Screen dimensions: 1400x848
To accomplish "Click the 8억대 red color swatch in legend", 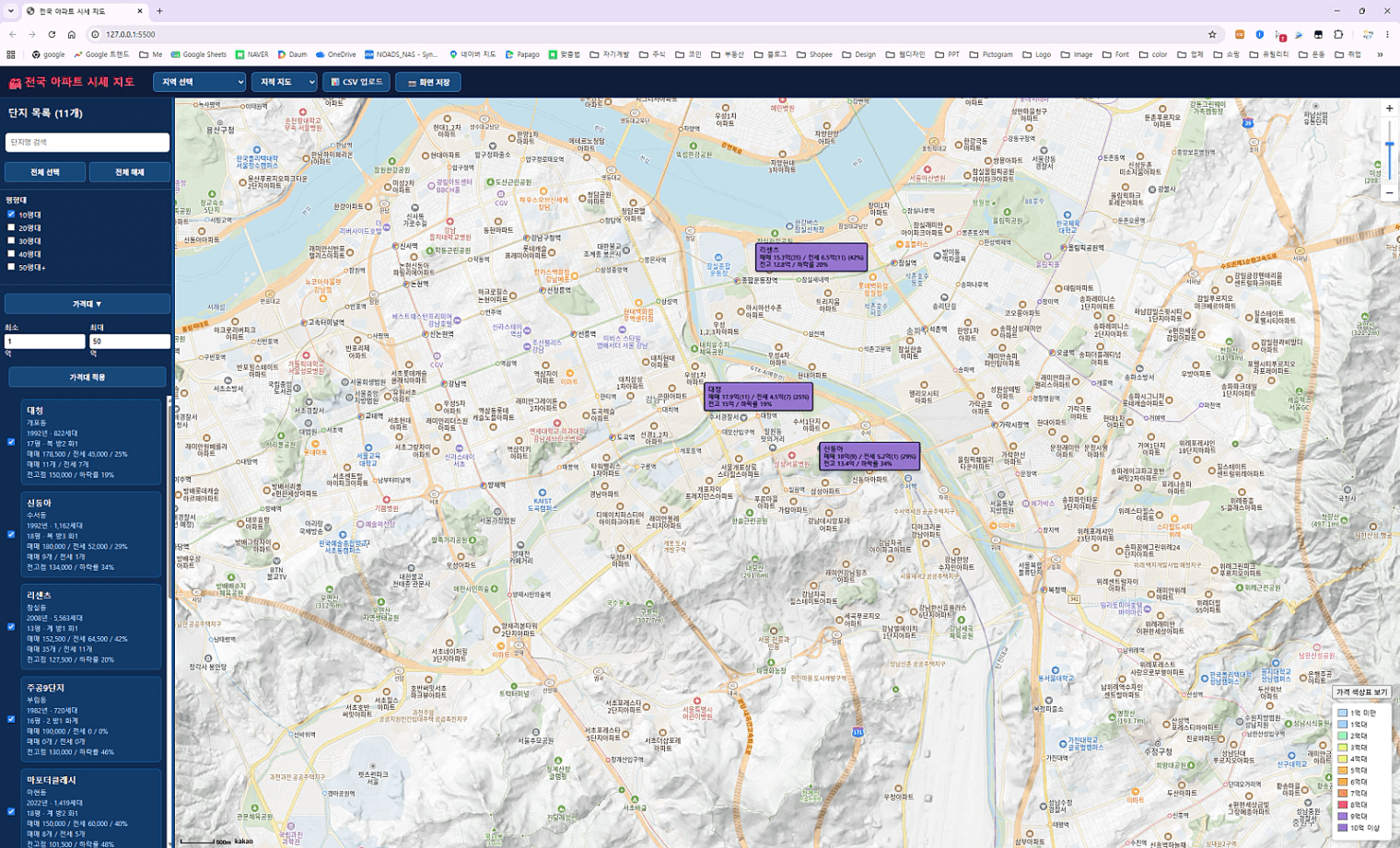I will 1342,805.
